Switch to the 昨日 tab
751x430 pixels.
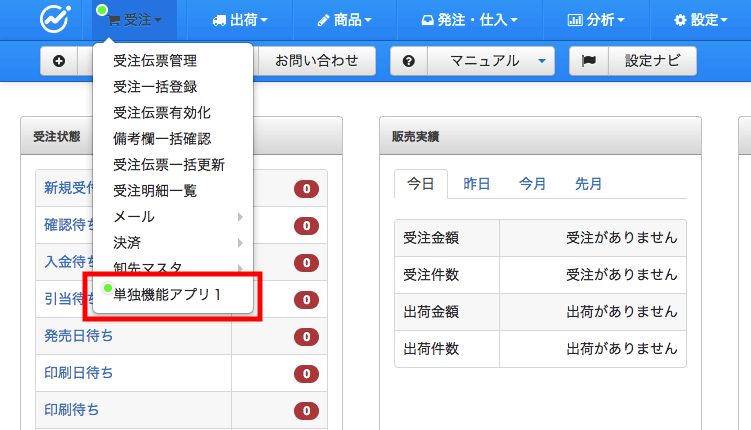(477, 184)
